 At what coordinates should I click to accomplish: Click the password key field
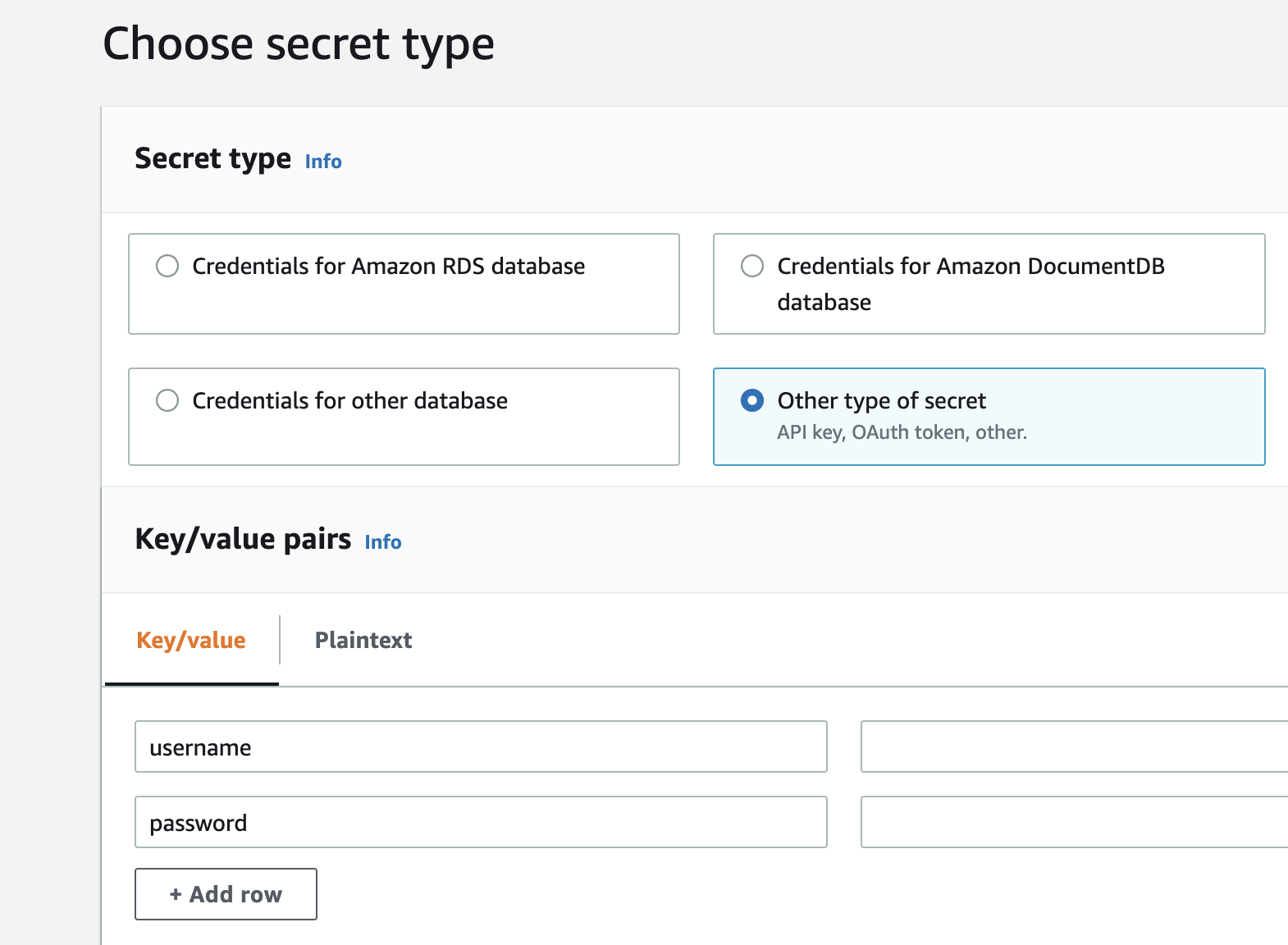point(481,822)
